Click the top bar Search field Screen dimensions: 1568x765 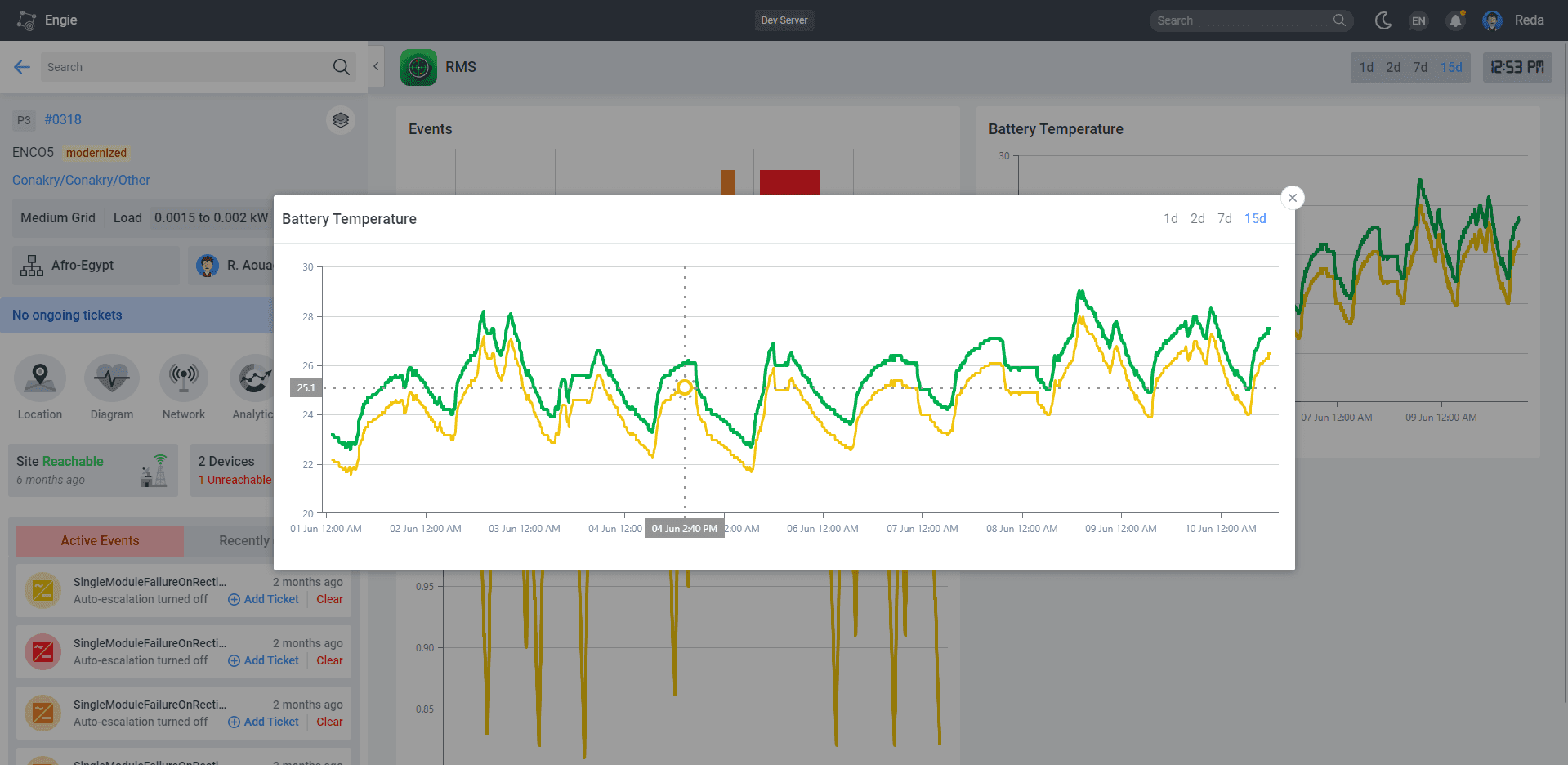(1251, 20)
